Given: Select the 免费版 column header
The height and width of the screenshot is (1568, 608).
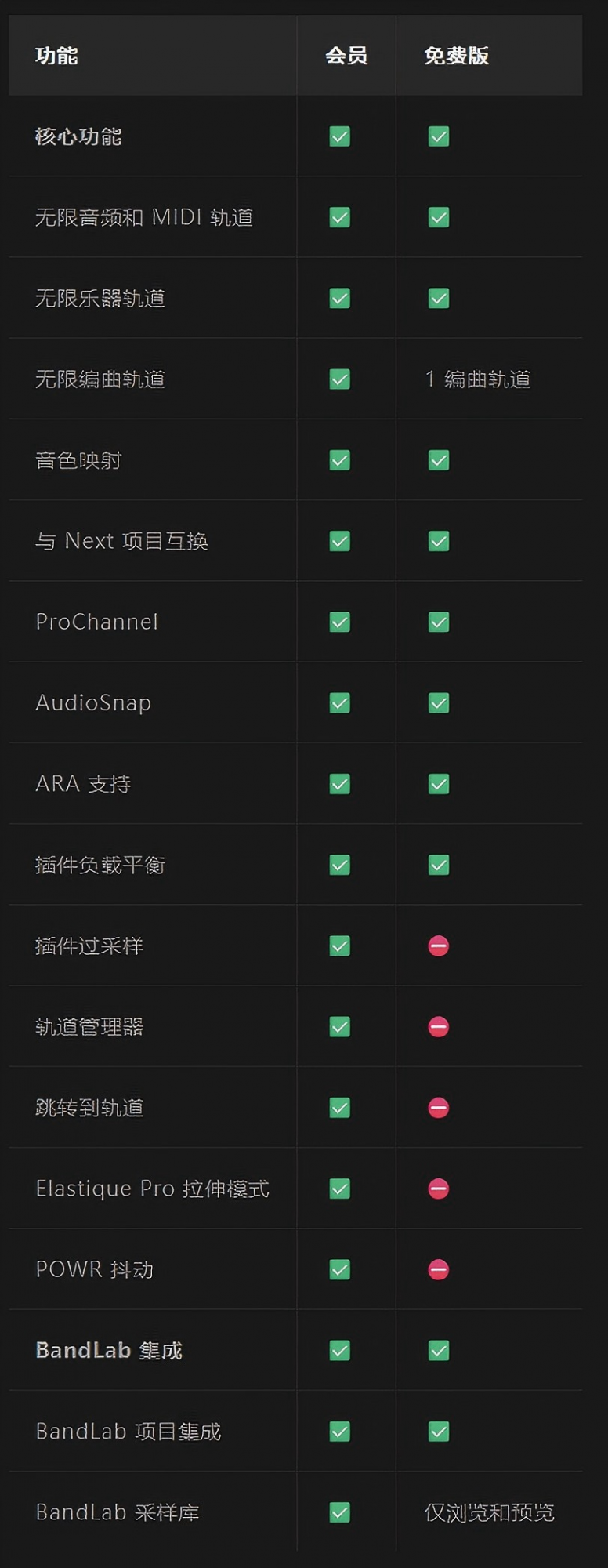Looking at the screenshot, I should tap(457, 56).
